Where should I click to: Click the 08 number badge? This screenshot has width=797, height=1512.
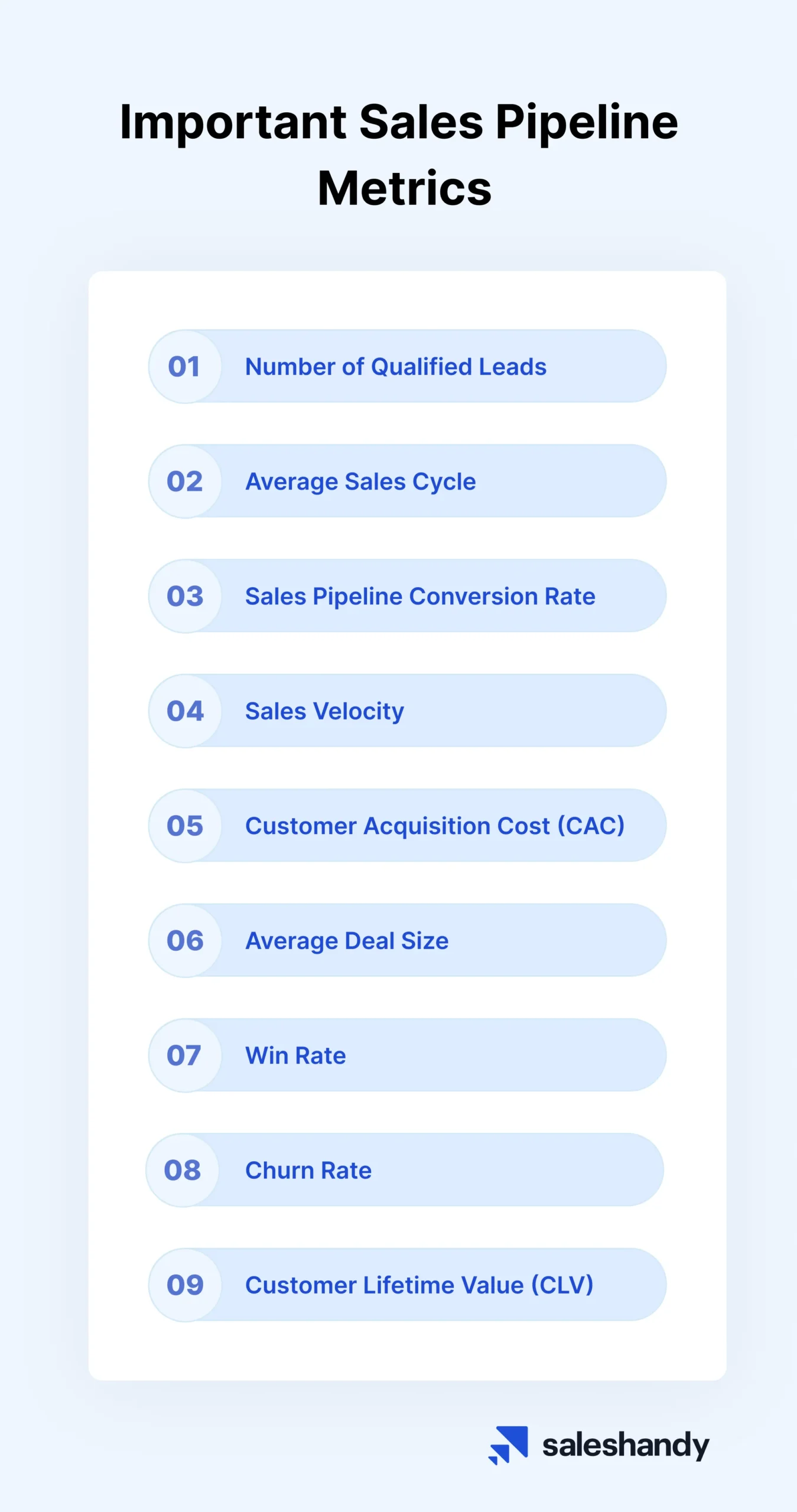coord(183,1170)
